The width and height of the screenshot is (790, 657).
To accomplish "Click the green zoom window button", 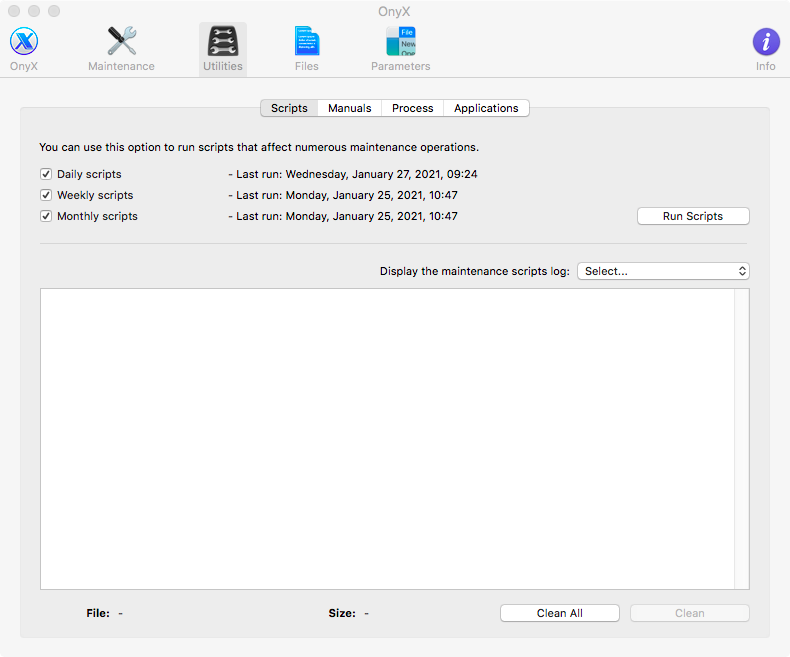I will [54, 11].
